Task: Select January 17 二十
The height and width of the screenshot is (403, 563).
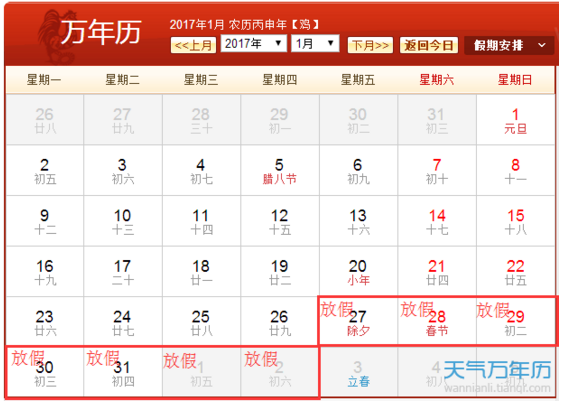Action: 123,272
